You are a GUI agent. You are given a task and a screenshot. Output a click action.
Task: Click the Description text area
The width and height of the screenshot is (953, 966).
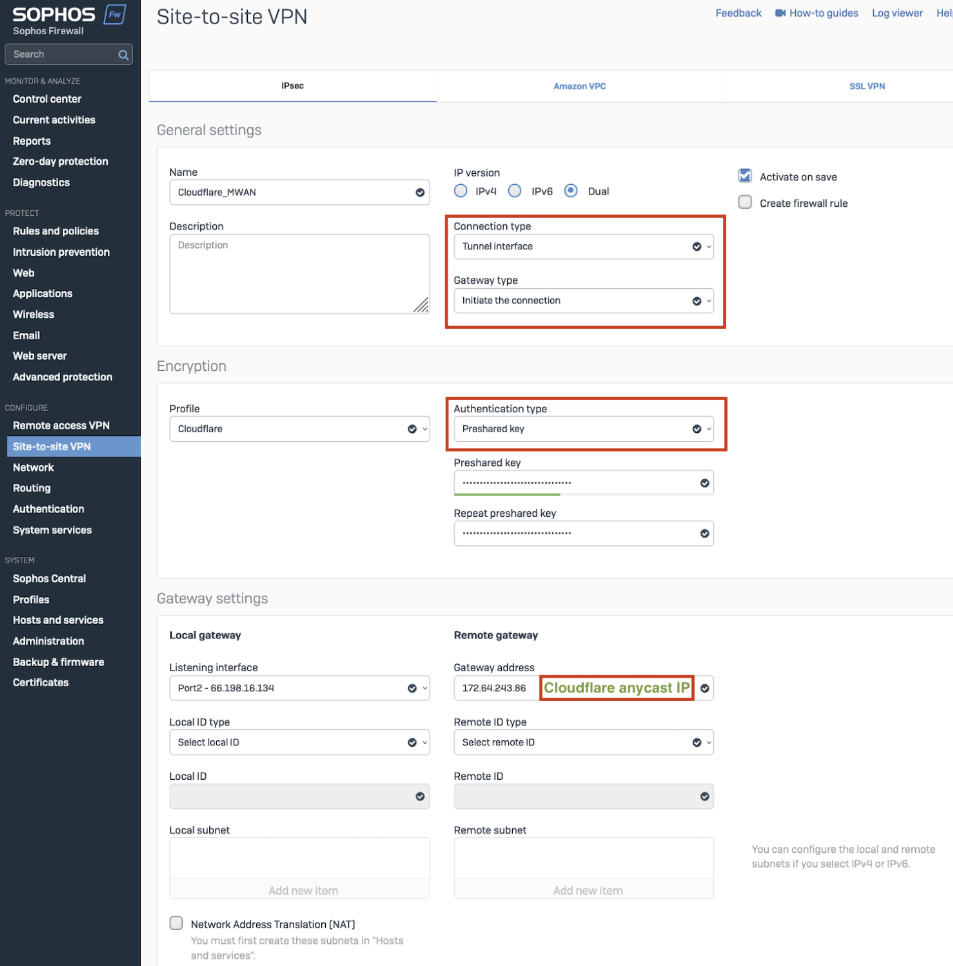[299, 274]
